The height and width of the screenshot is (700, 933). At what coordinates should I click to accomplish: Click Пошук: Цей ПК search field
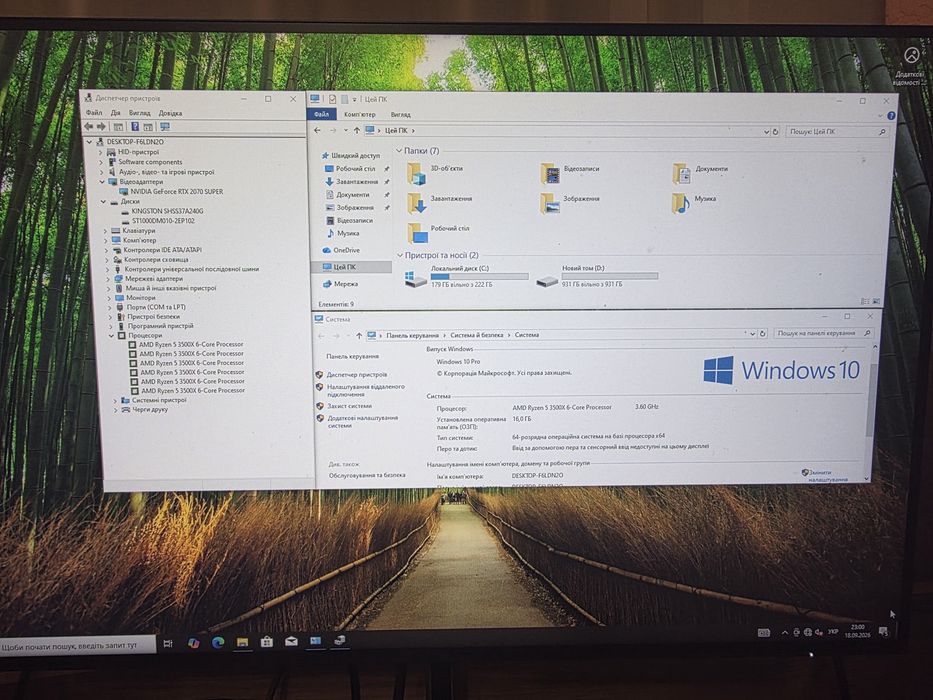[837, 132]
